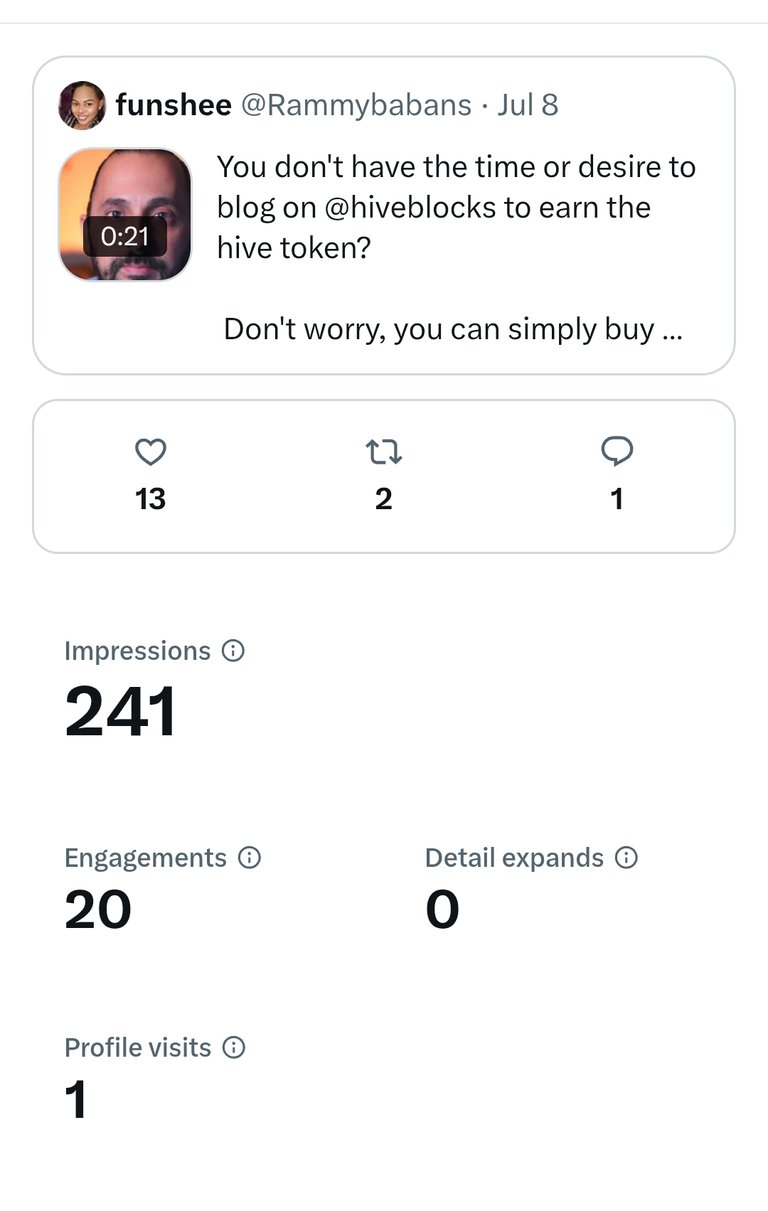Open funshee's profile avatar
Viewport: 768px width, 1211px height.
(x=82, y=105)
